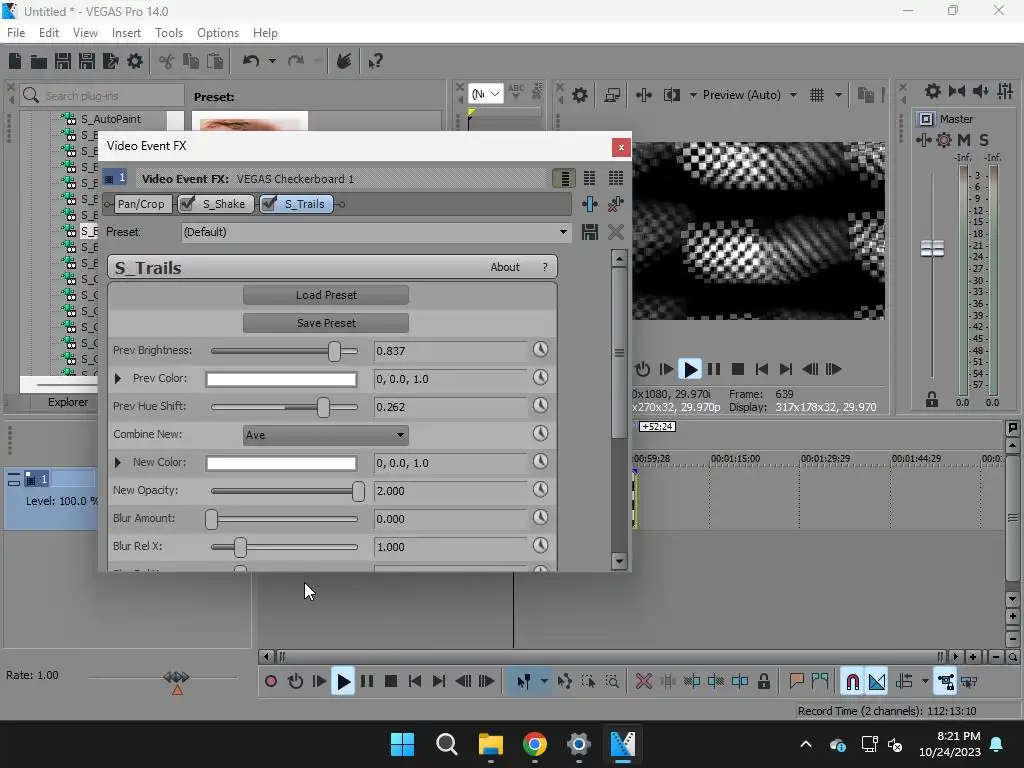Open the File menu

pos(16,33)
